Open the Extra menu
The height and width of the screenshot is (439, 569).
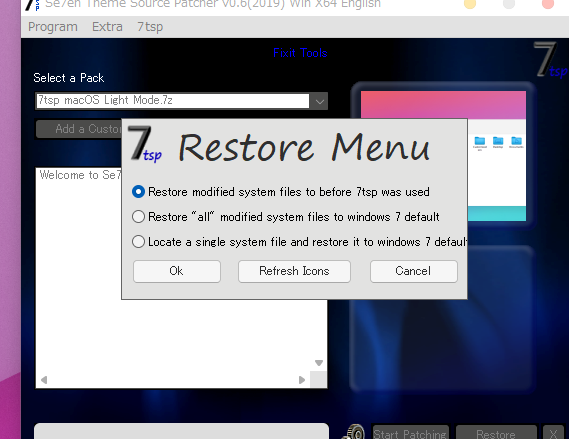click(x=107, y=27)
